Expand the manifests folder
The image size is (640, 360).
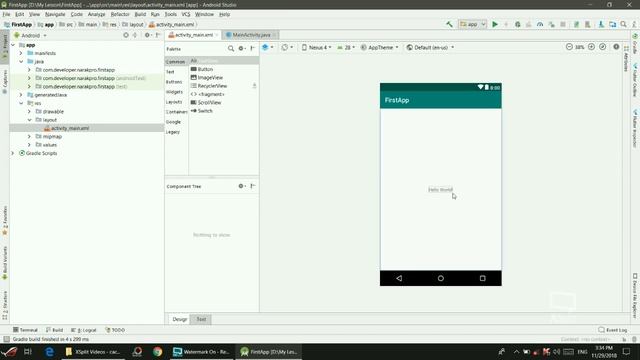[21, 53]
